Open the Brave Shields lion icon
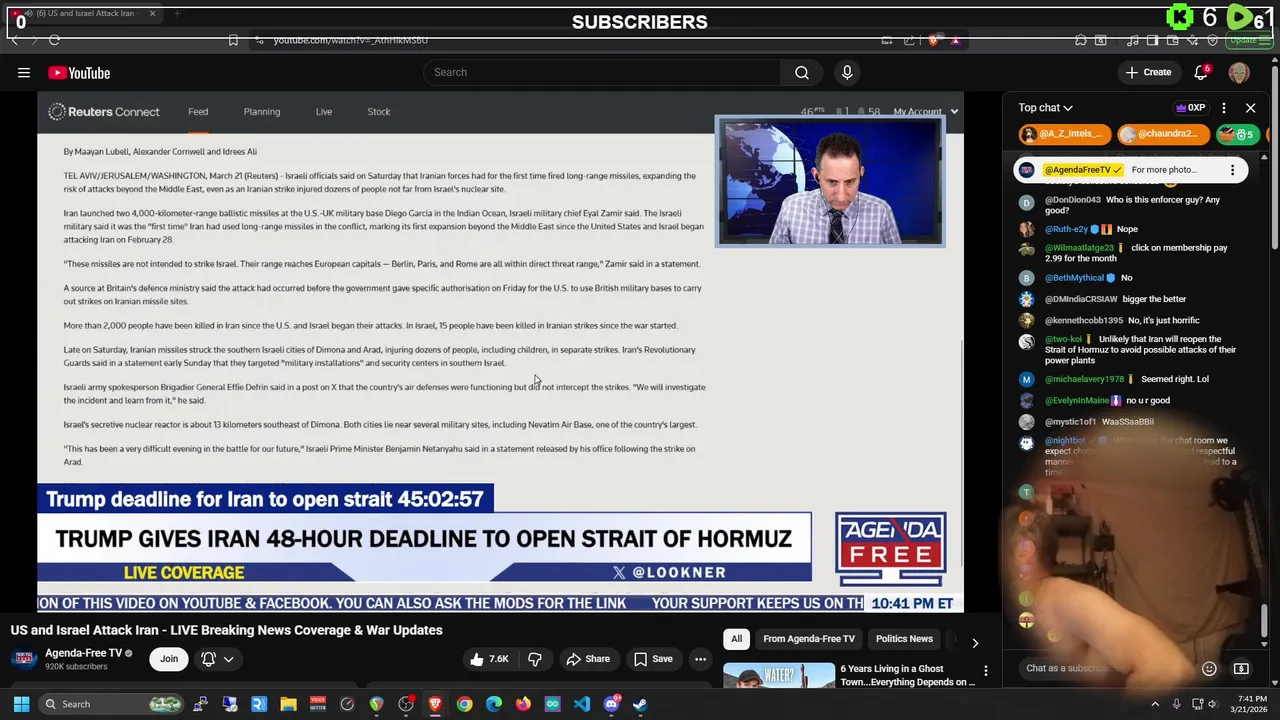The height and width of the screenshot is (720, 1280). coord(933,40)
